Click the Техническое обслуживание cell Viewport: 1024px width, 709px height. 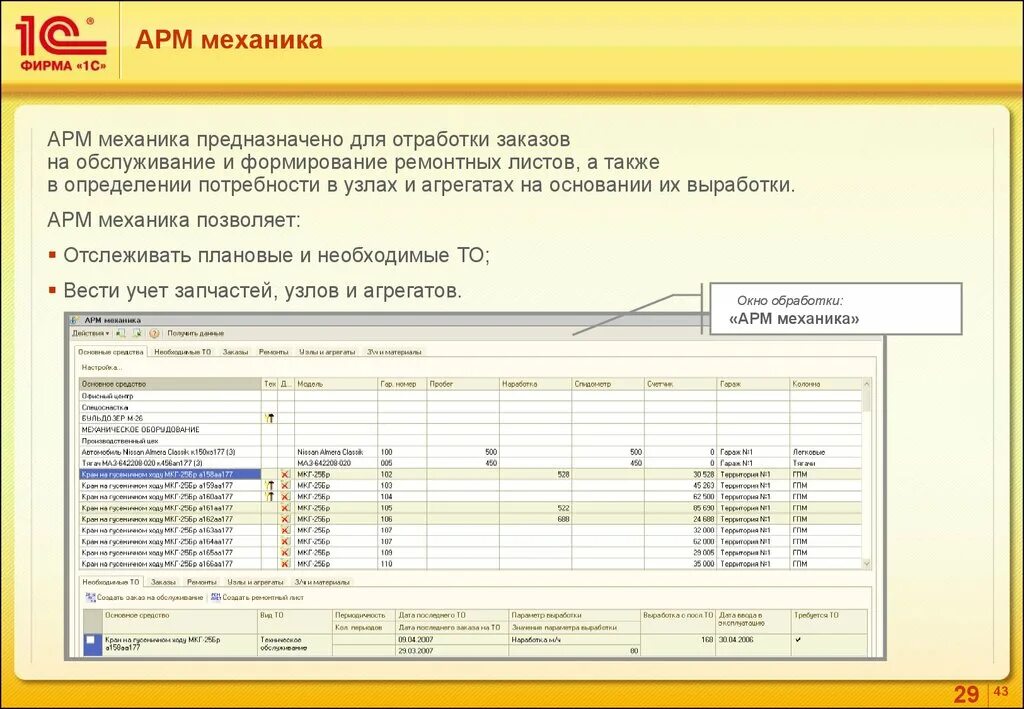295,644
